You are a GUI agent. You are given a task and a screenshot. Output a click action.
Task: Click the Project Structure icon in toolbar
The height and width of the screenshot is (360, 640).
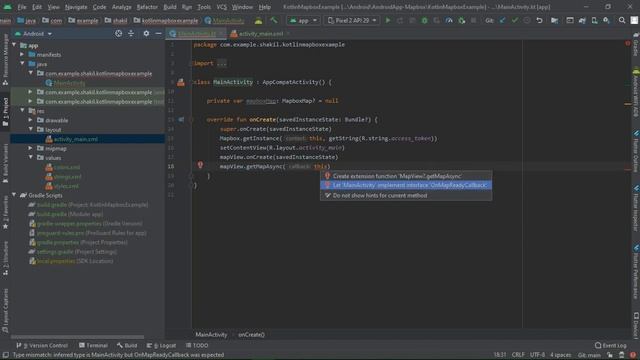pyautogui.click(x=554, y=20)
